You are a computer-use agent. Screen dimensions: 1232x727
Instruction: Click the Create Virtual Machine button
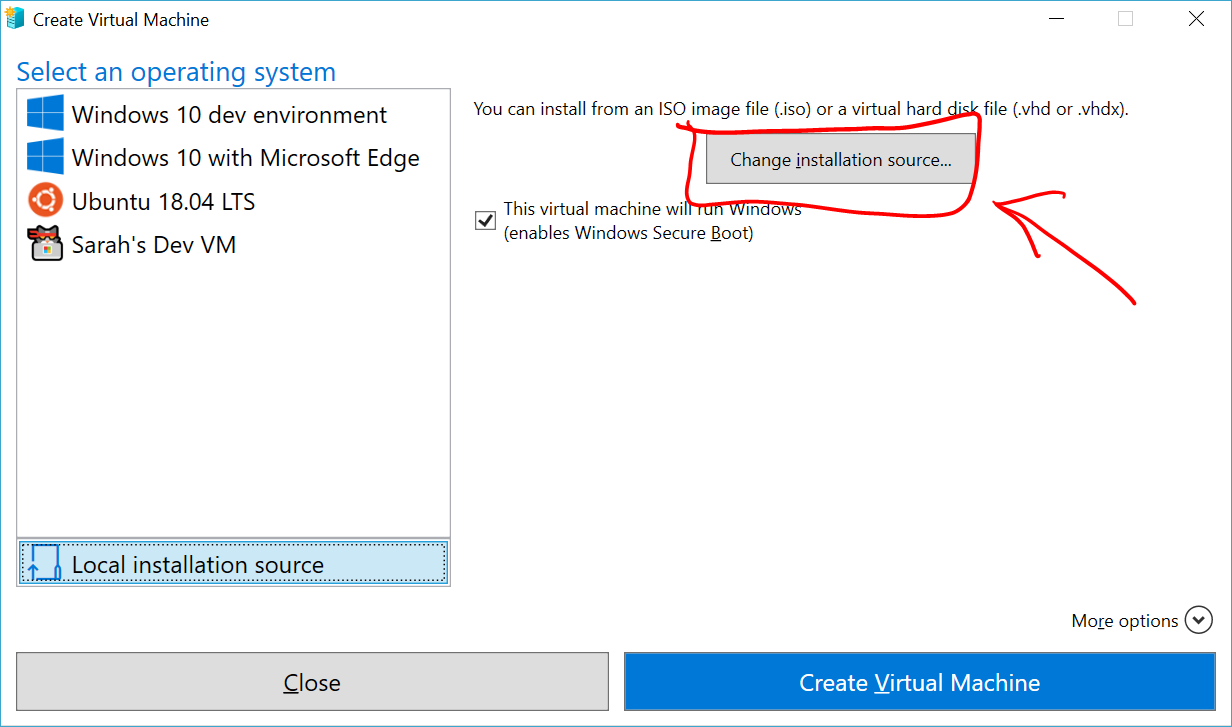tap(919, 682)
